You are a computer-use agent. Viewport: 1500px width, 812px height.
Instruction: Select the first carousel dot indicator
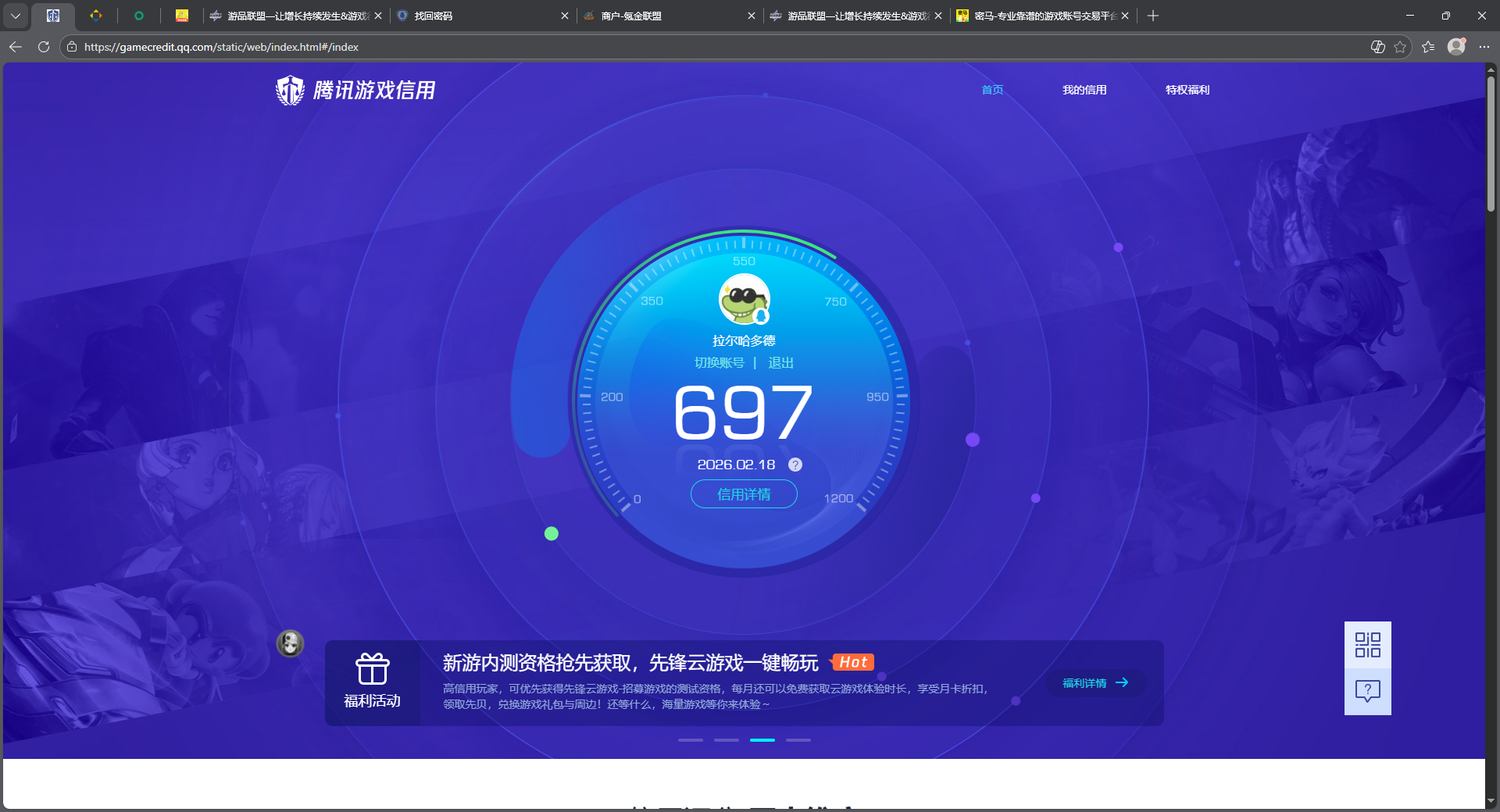pos(691,740)
